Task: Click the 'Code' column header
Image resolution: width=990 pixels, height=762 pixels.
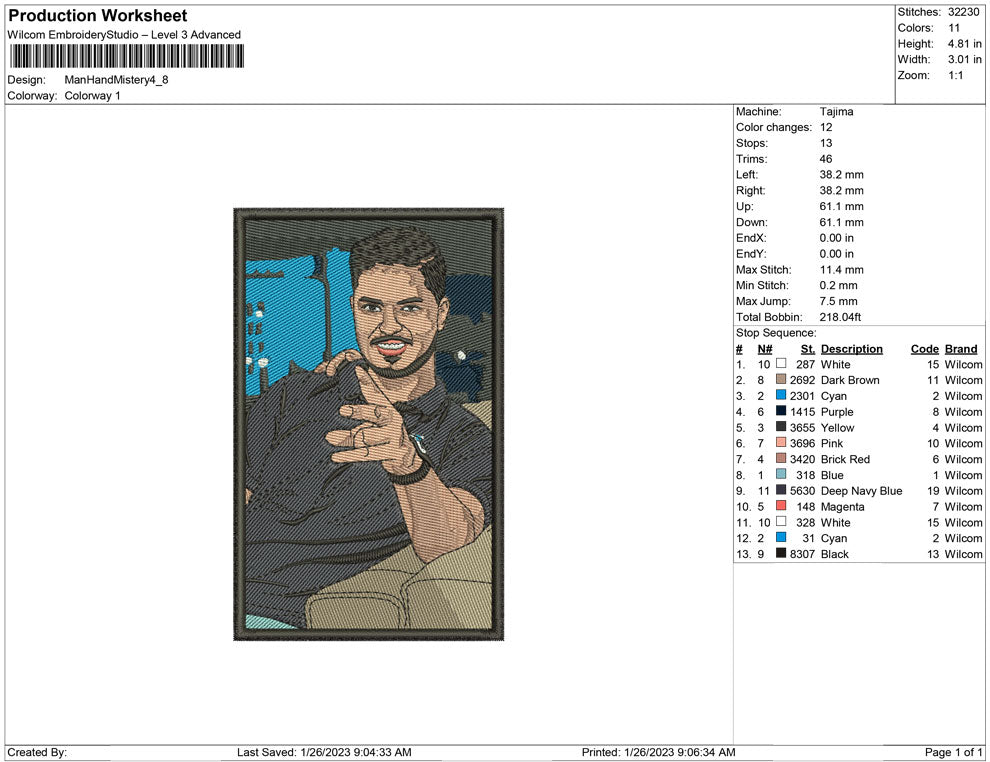Action: 925,349
